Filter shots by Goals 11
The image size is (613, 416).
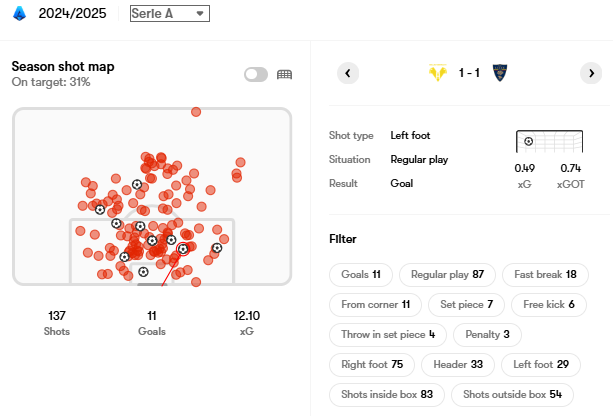pos(361,274)
